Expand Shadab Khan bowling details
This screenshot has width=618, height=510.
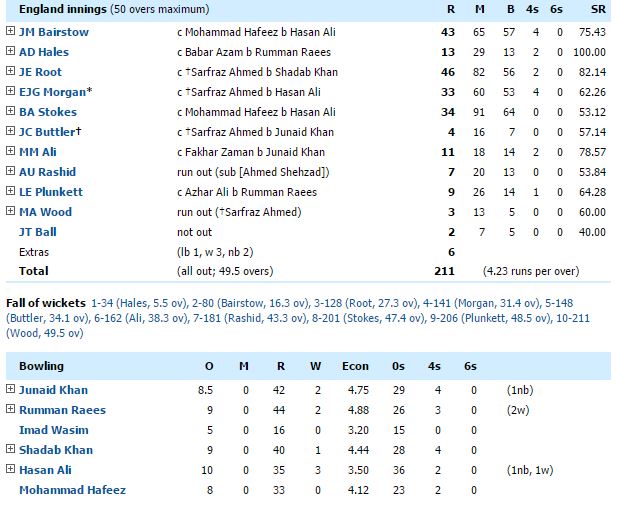11,450
